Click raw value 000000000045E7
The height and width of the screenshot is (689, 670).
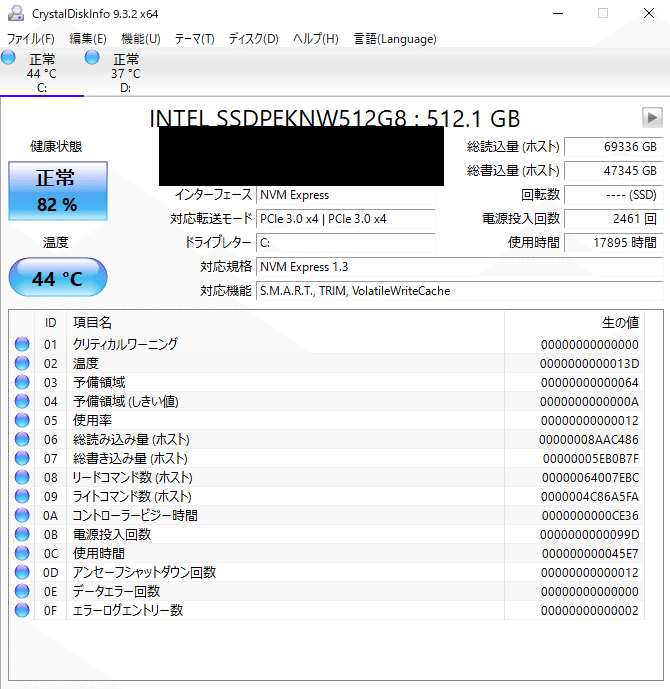tap(590, 554)
